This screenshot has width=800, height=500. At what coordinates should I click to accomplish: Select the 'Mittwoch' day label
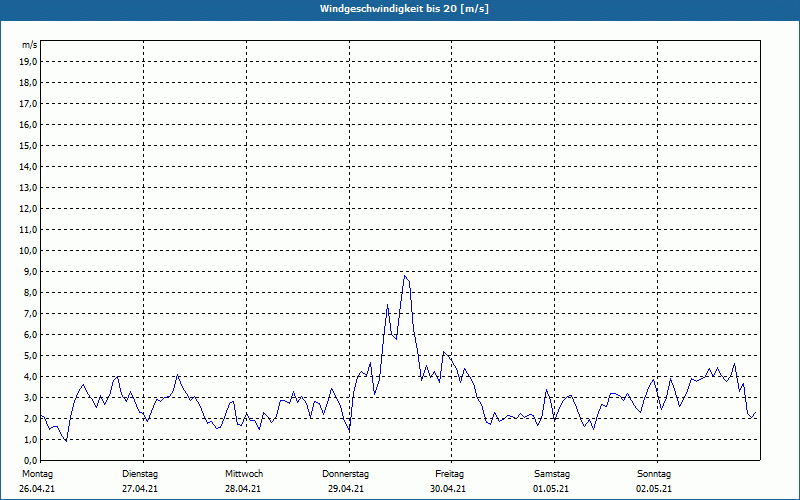click(244, 474)
